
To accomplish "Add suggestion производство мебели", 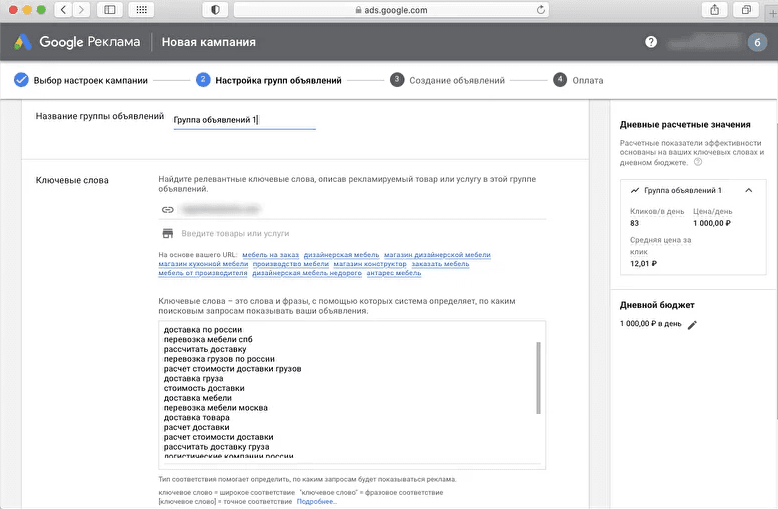I will pos(291,264).
